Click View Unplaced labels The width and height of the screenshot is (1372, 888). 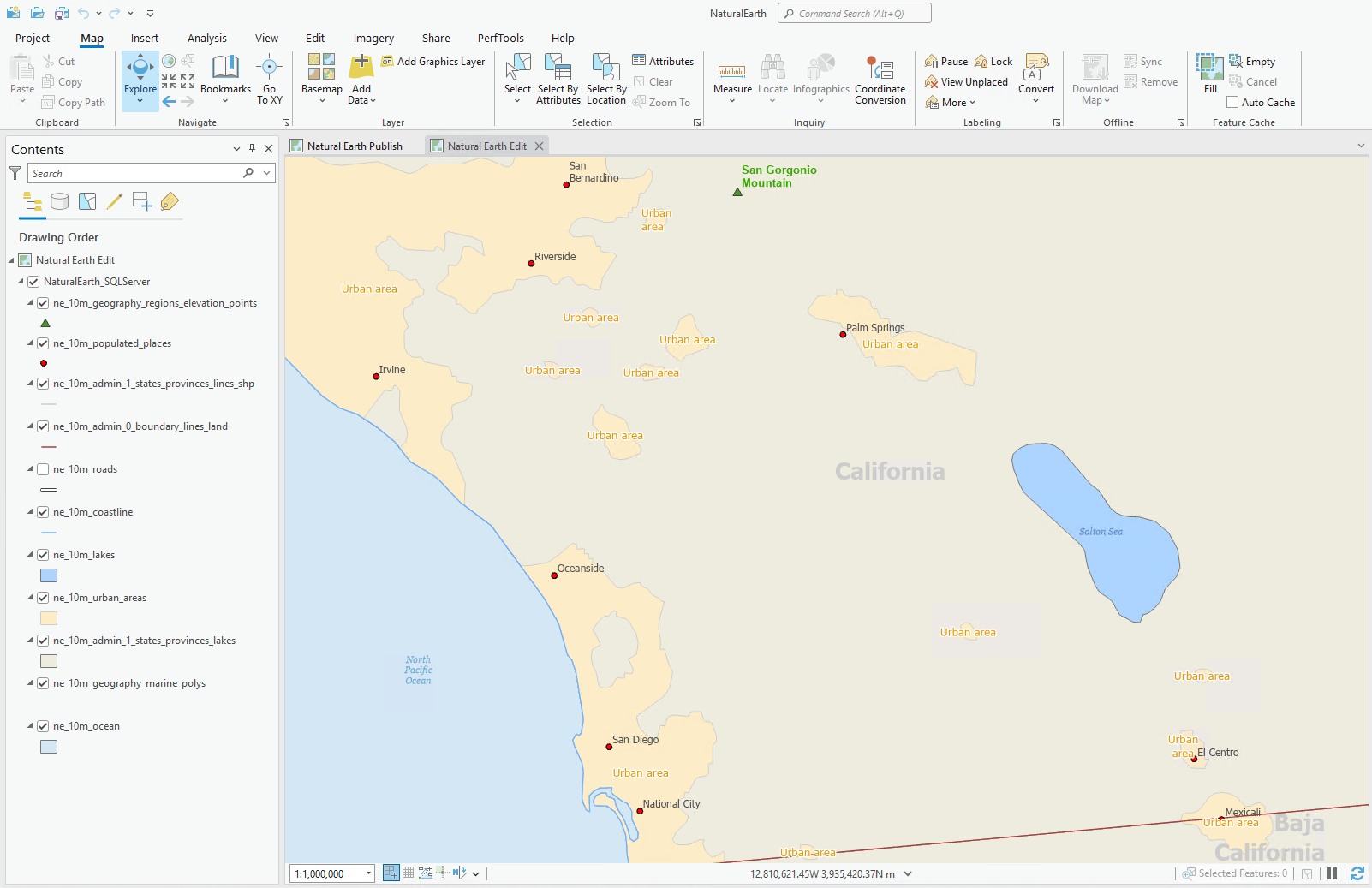[x=966, y=82]
